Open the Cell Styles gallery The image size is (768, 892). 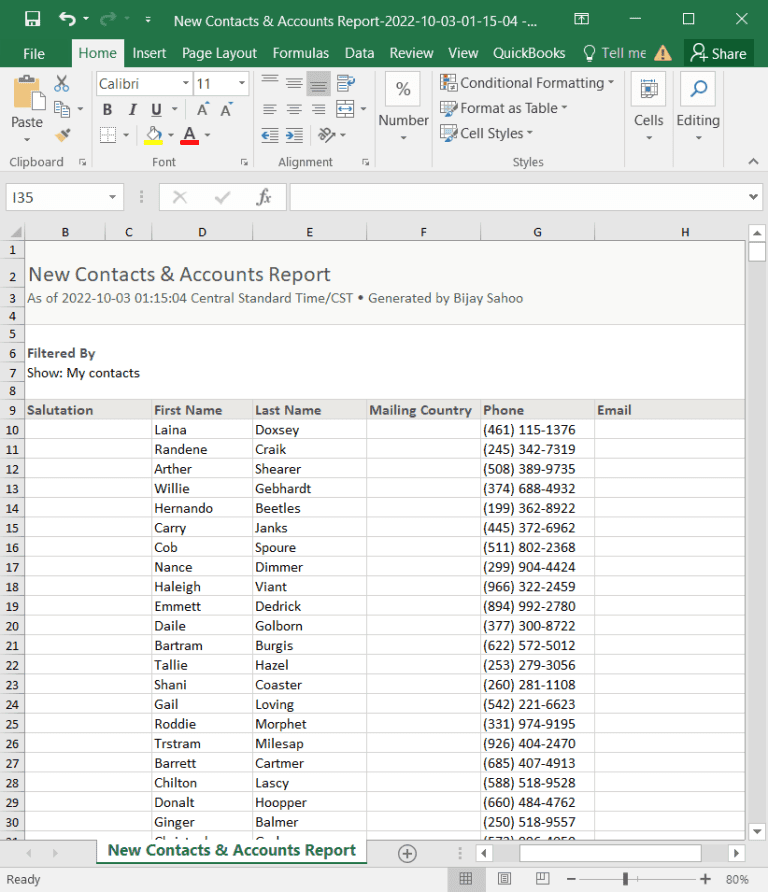[x=487, y=133]
